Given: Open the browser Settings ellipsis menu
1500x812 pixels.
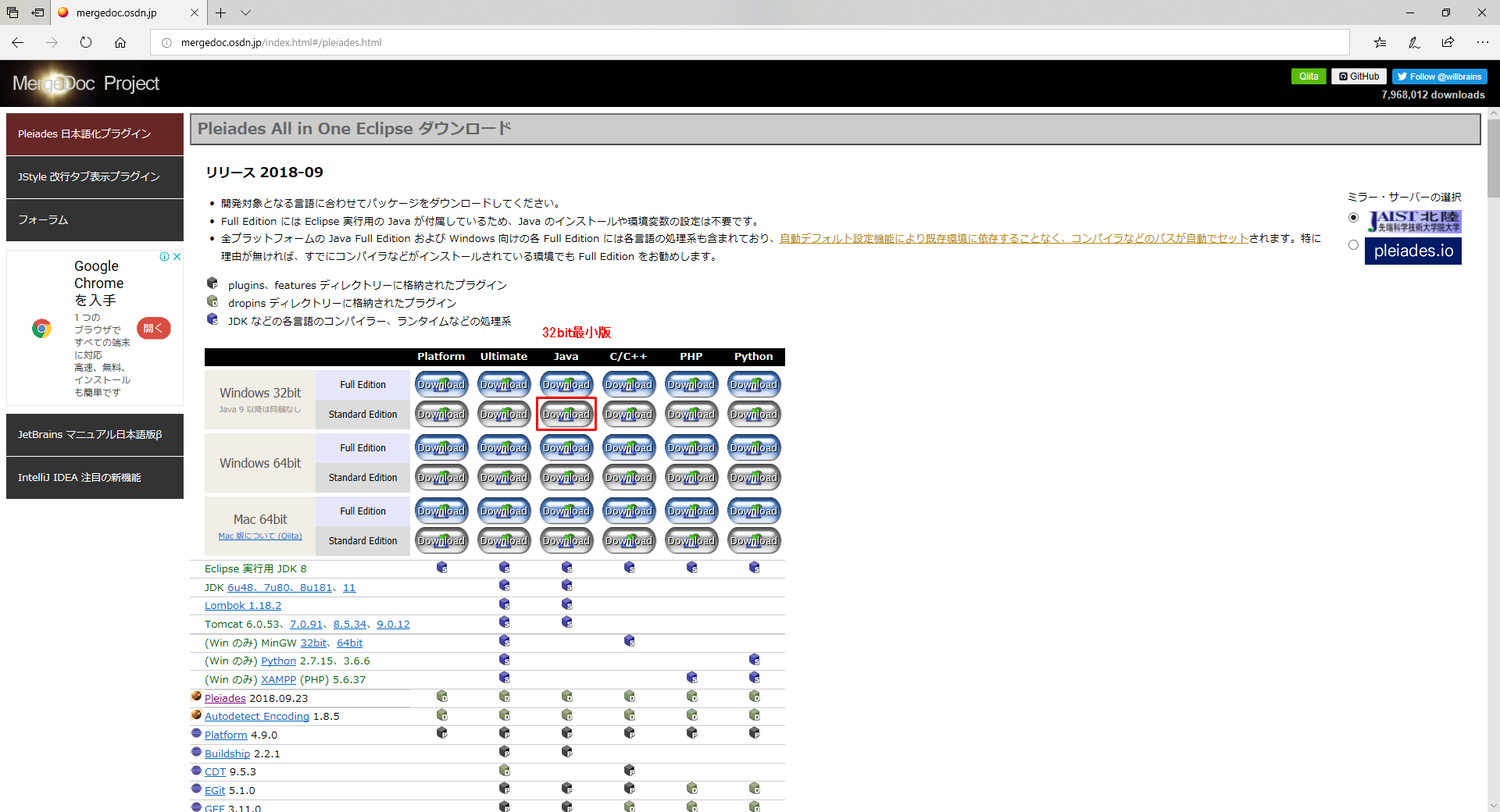Looking at the screenshot, I should [1482, 42].
